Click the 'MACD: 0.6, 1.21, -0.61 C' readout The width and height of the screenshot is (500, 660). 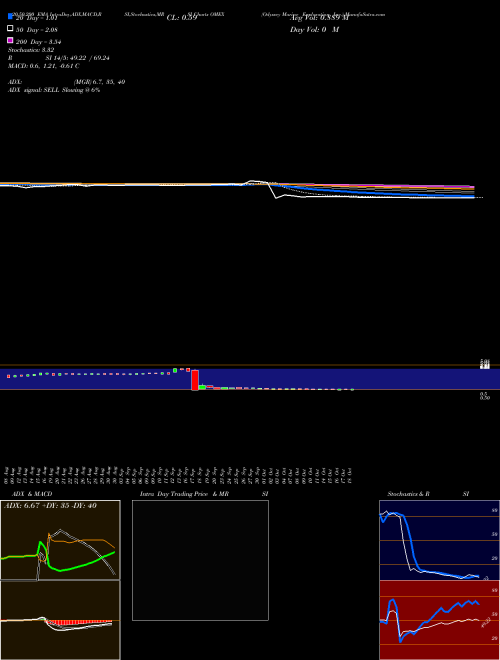click(x=43, y=66)
